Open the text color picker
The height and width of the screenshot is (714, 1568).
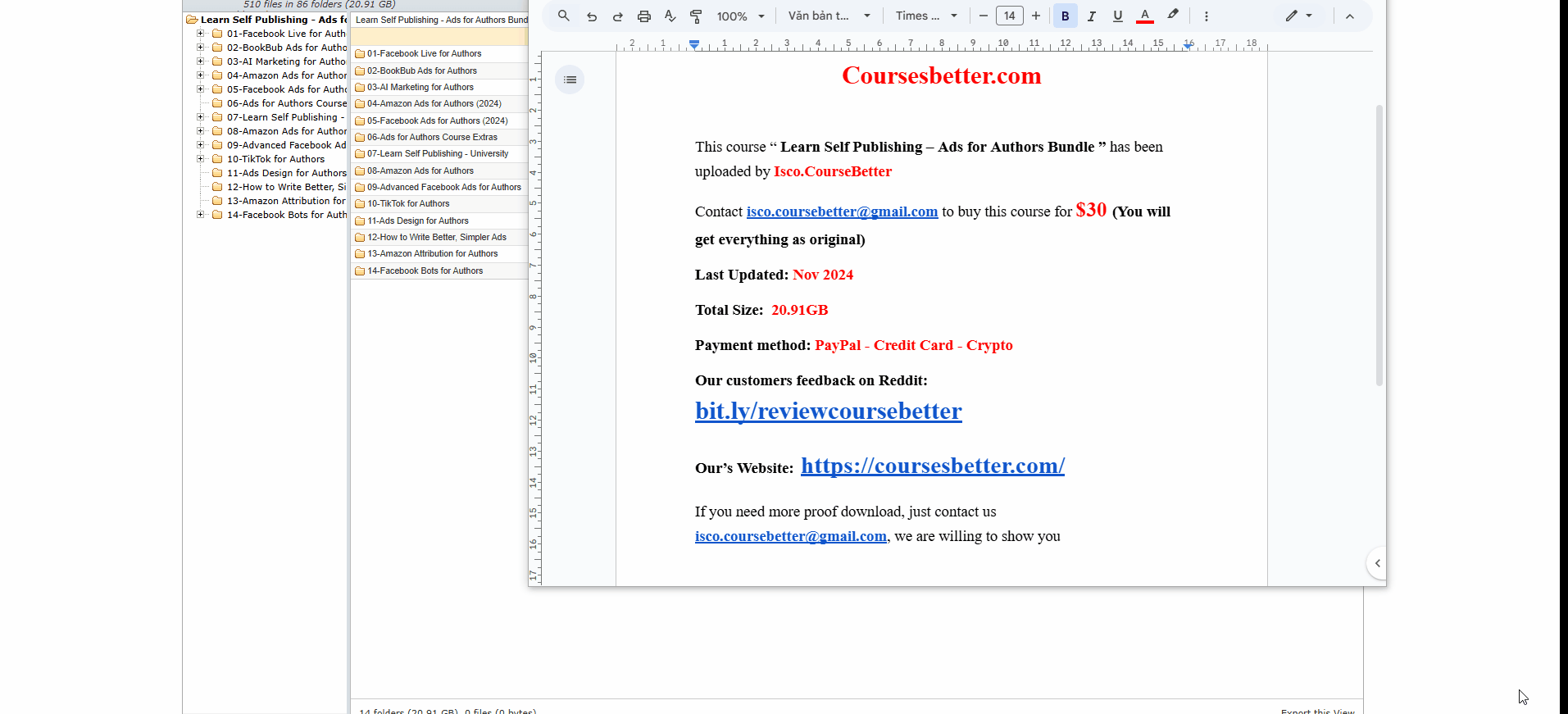click(x=1145, y=16)
